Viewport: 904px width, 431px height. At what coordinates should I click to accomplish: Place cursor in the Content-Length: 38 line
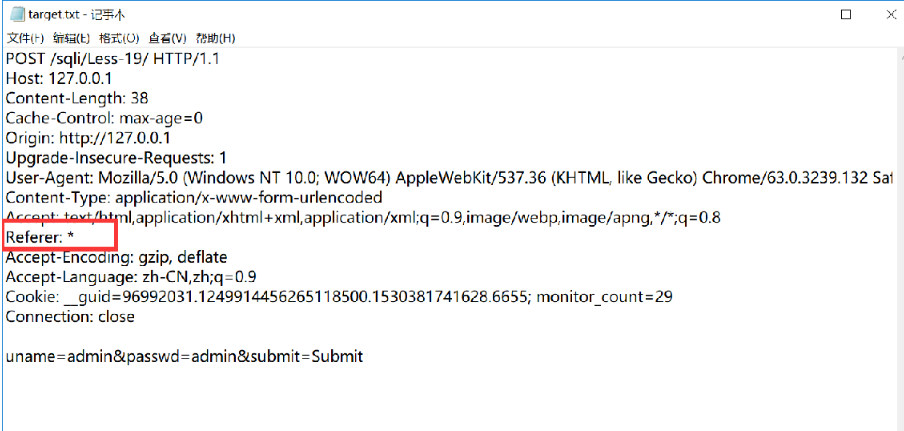pyautogui.click(x=76, y=98)
